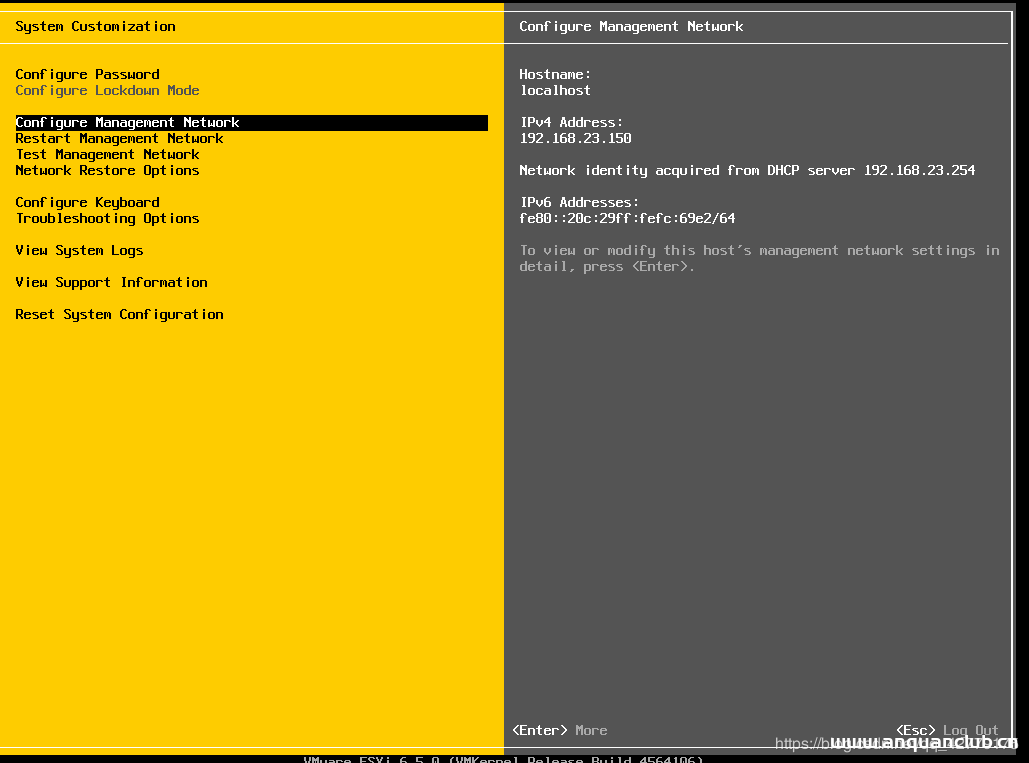Select Test Management Network
The width and height of the screenshot is (1029, 763).
[x=107, y=154]
